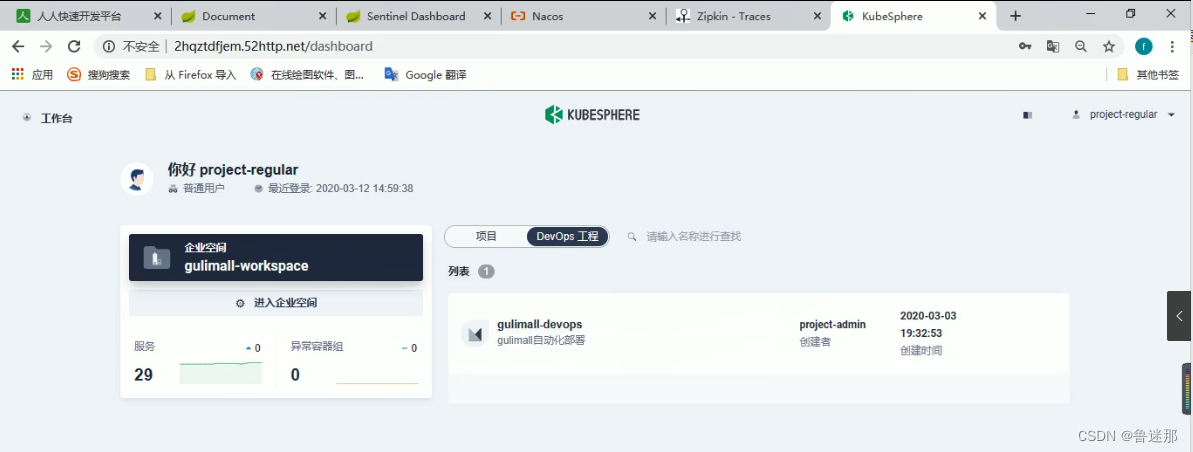Viewport: 1193px width, 452px height.
Task: Open the saved passwords key icon
Action: pyautogui.click(x=1025, y=46)
